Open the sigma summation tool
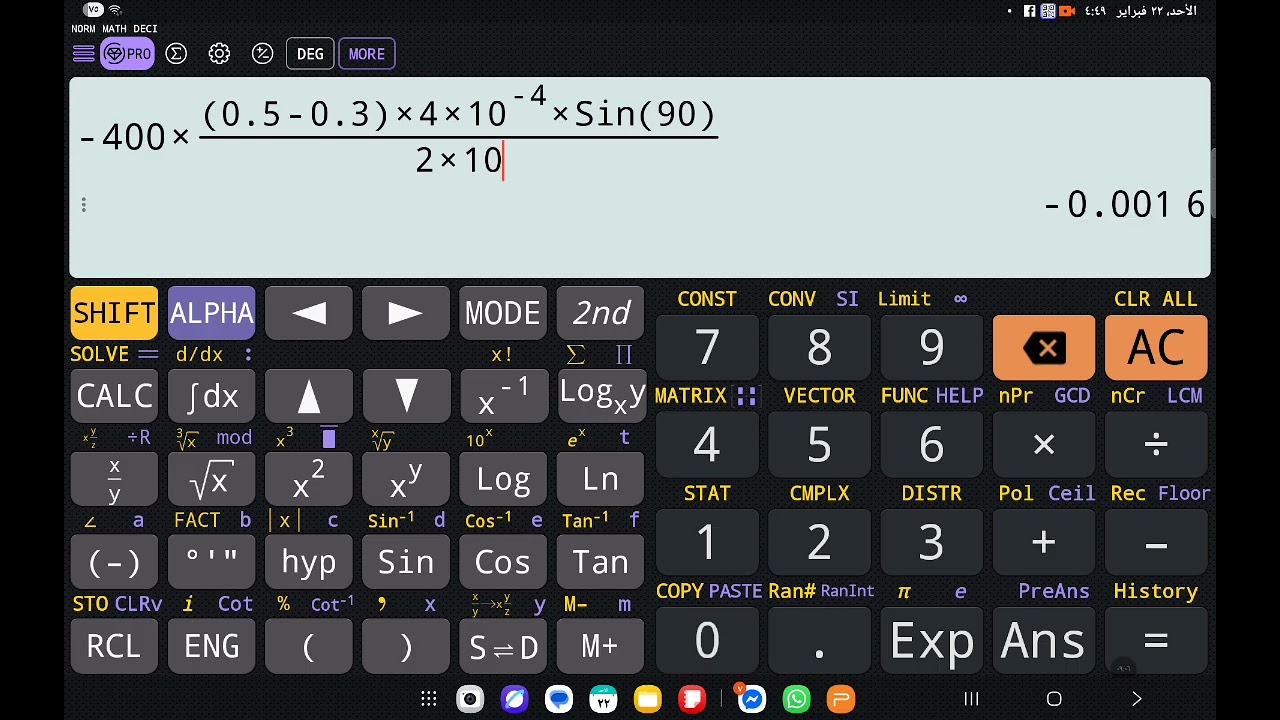Screen dimensions: 1280x720 pos(176,54)
